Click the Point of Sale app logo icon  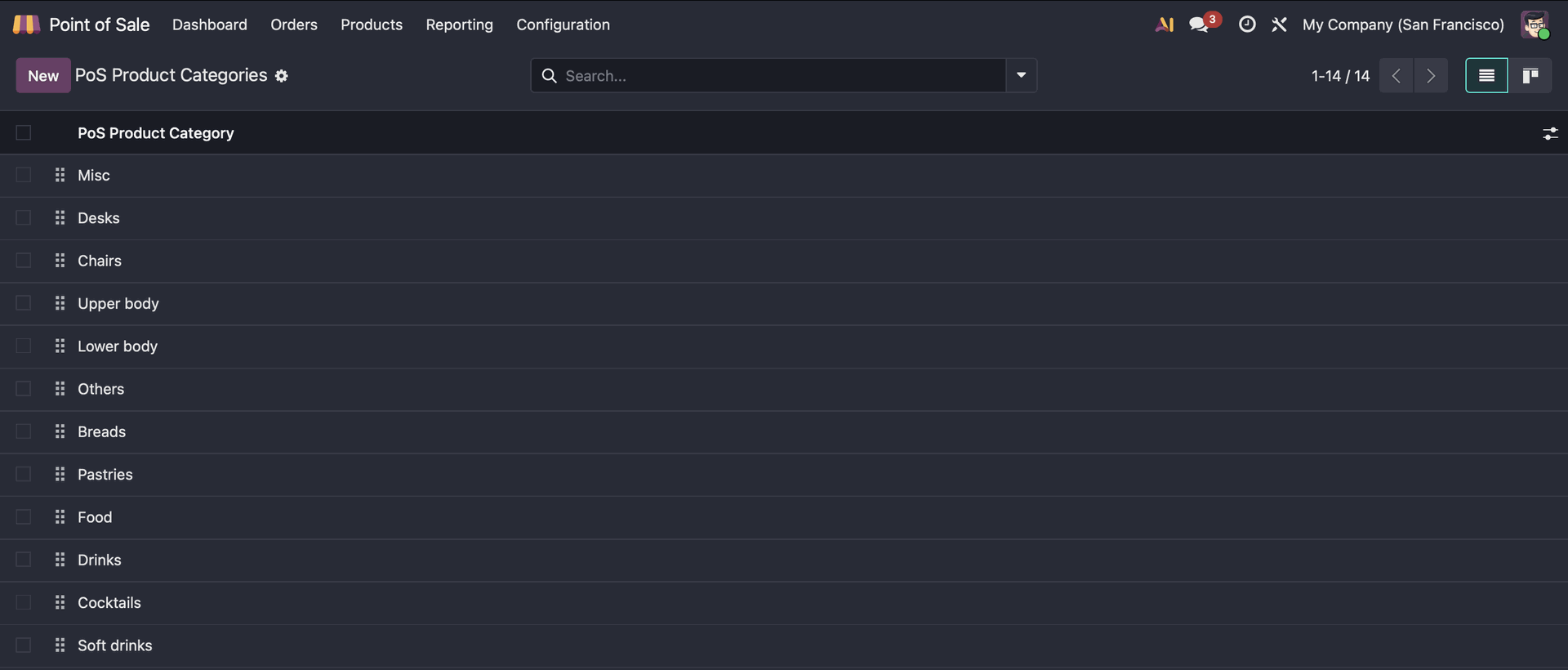(26, 25)
